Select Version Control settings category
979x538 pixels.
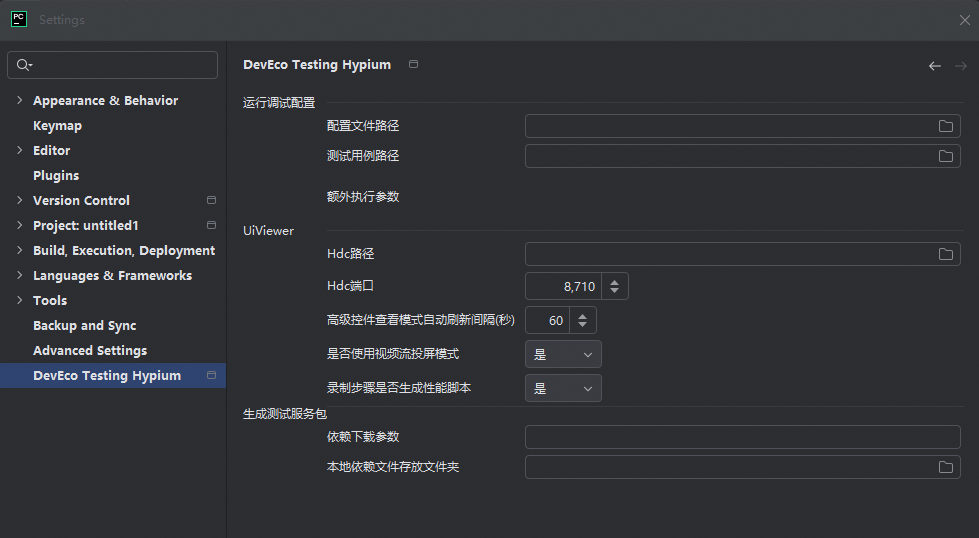coord(81,200)
